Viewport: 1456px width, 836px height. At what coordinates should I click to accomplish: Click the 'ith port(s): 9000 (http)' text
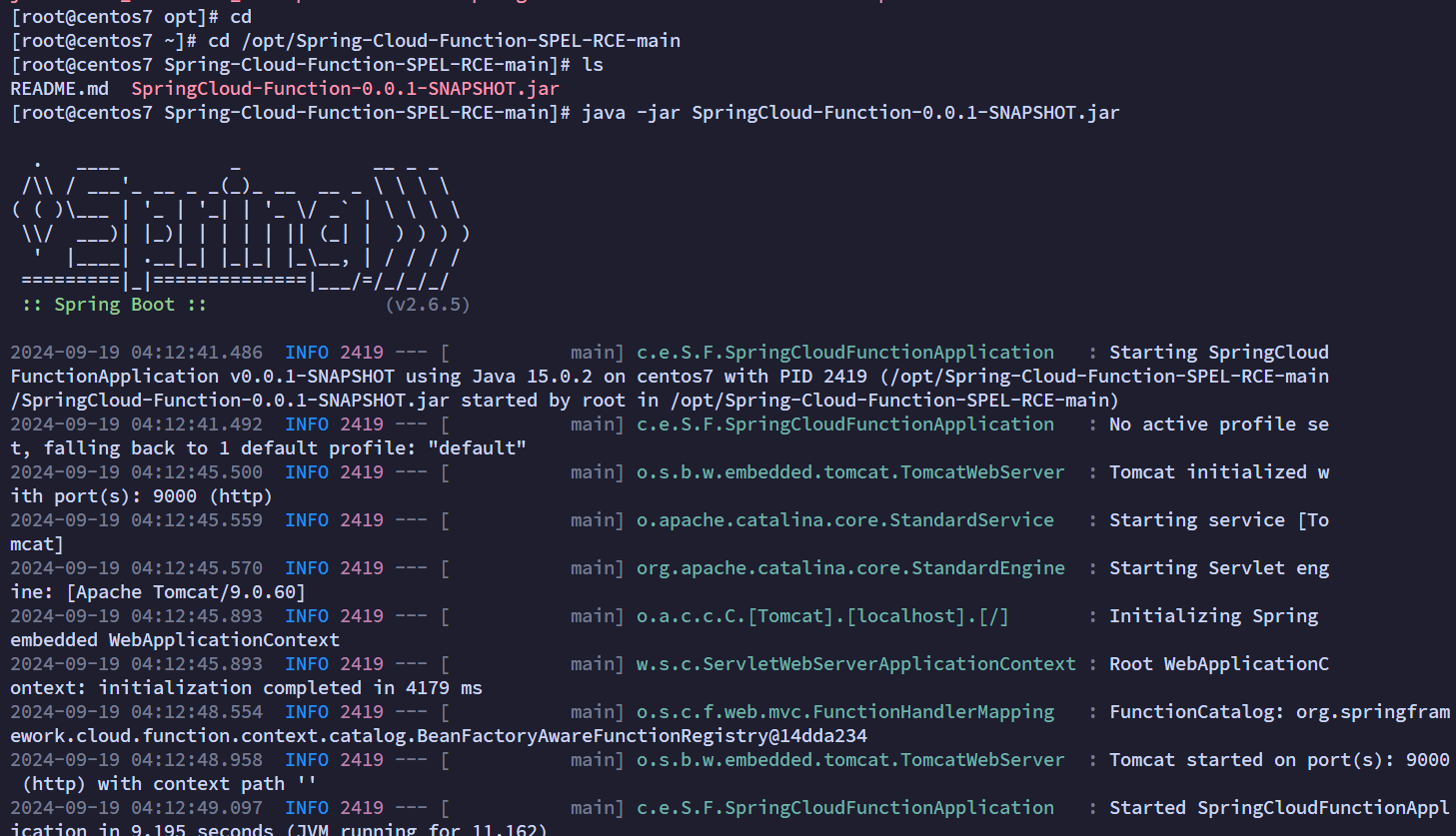coord(142,495)
